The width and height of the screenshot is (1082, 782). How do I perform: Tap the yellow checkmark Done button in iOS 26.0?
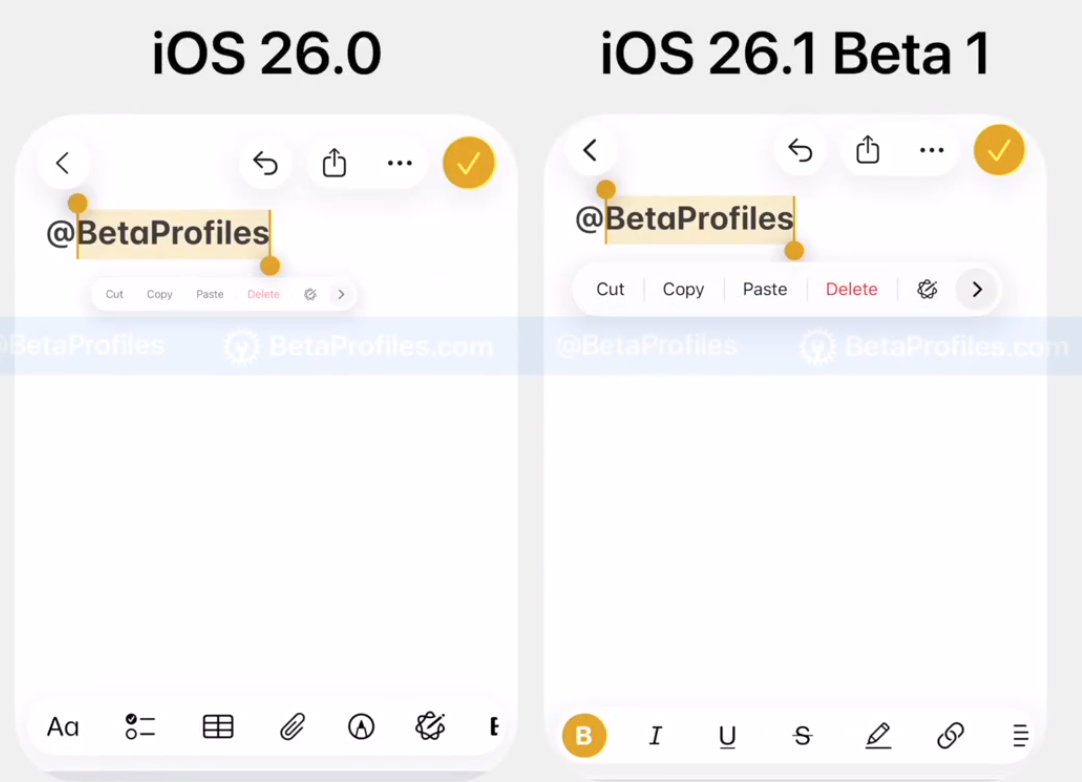pyautogui.click(x=469, y=164)
